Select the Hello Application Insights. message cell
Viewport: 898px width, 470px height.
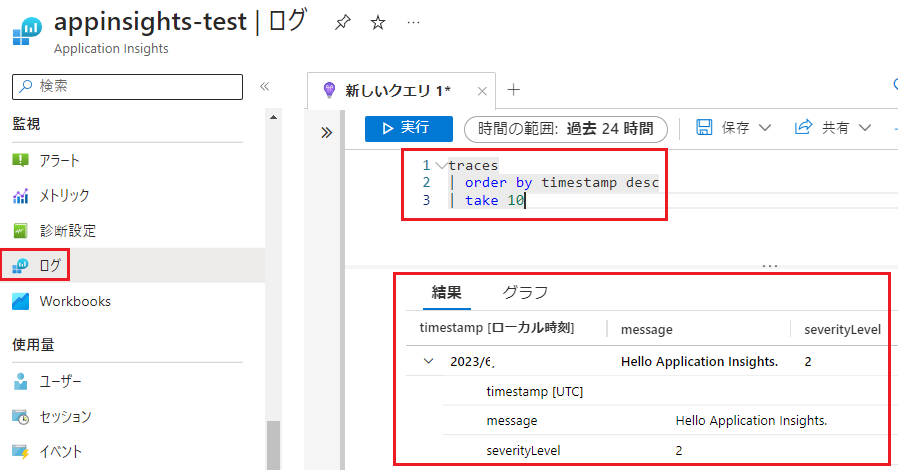(x=699, y=362)
